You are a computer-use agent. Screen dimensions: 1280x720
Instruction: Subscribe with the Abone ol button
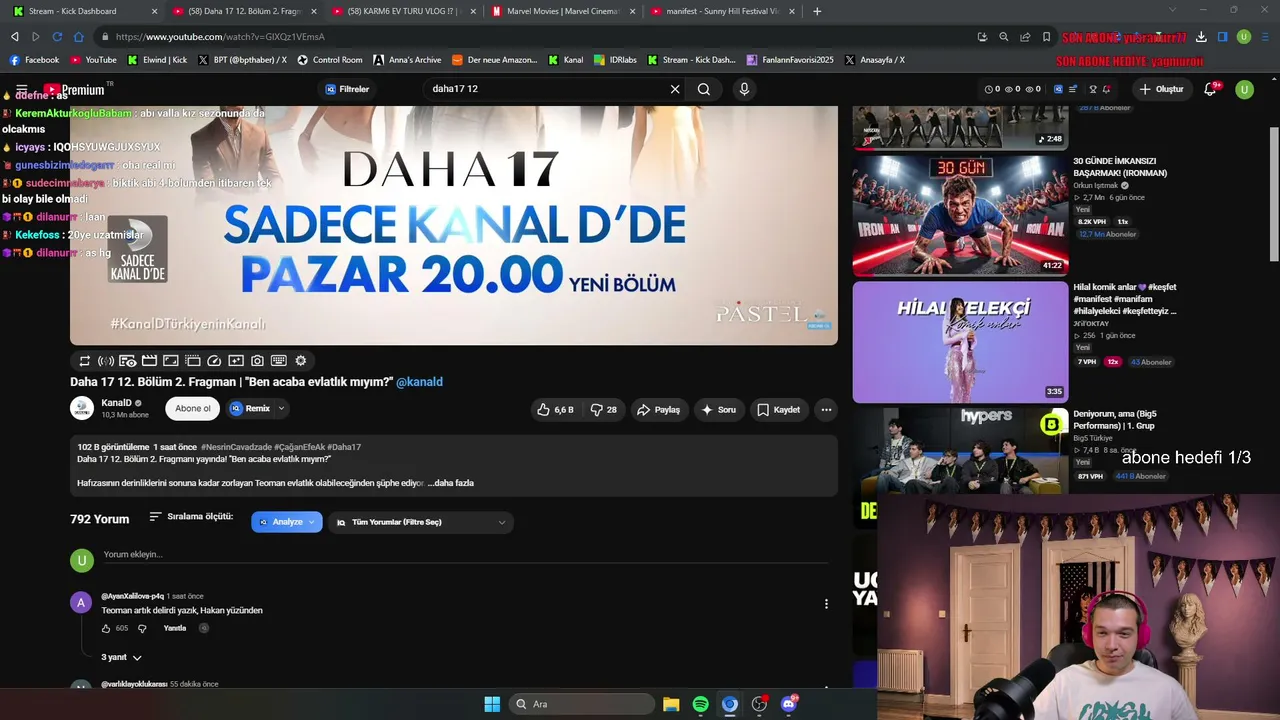point(193,408)
